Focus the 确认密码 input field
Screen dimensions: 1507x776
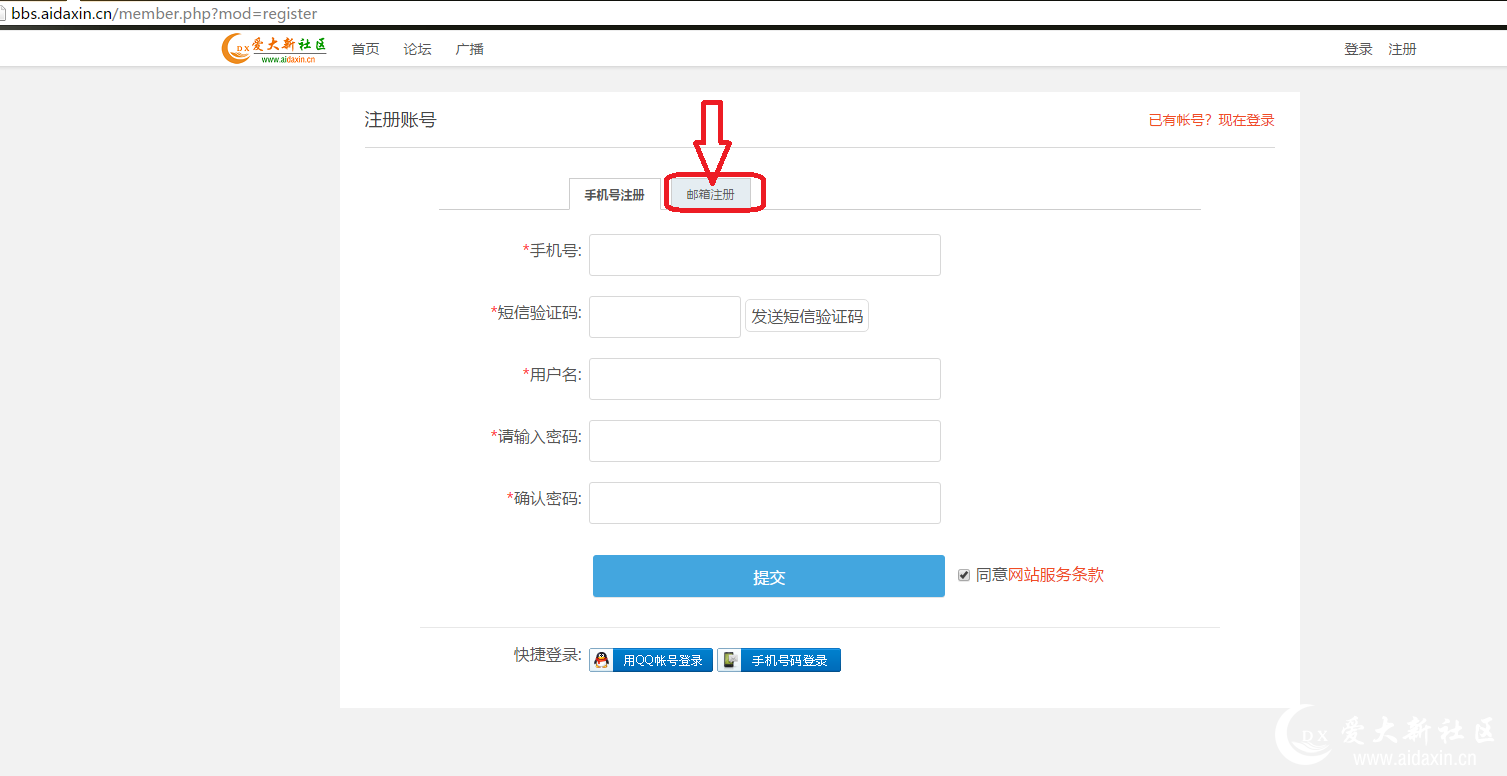[x=764, y=503]
